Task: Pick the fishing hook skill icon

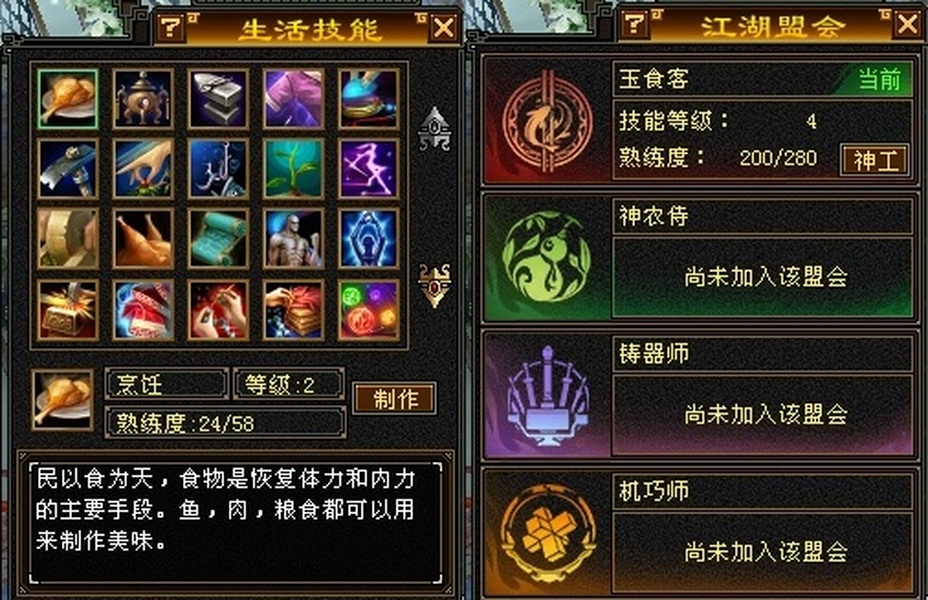Action: (x=218, y=169)
